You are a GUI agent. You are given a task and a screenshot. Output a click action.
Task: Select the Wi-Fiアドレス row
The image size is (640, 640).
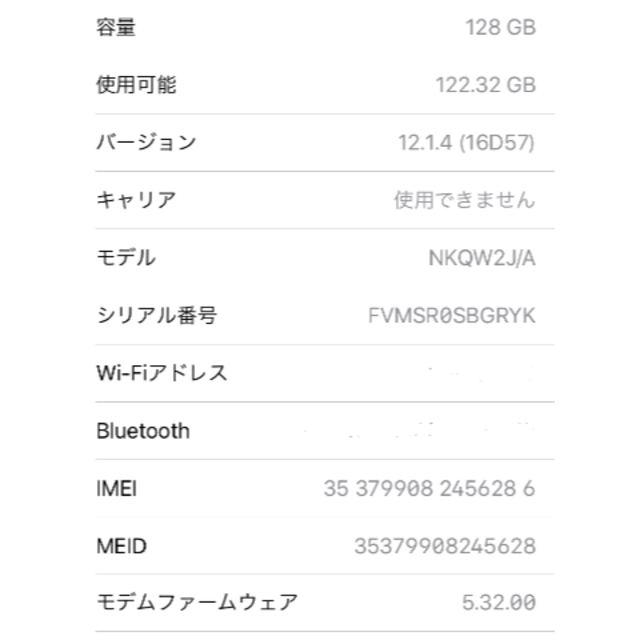[x=325, y=373]
